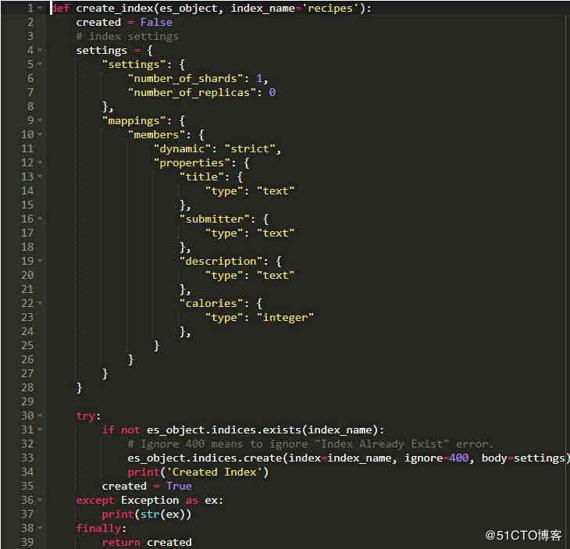Fold the title block on line 13
570x549 pixels.
coord(40,176)
